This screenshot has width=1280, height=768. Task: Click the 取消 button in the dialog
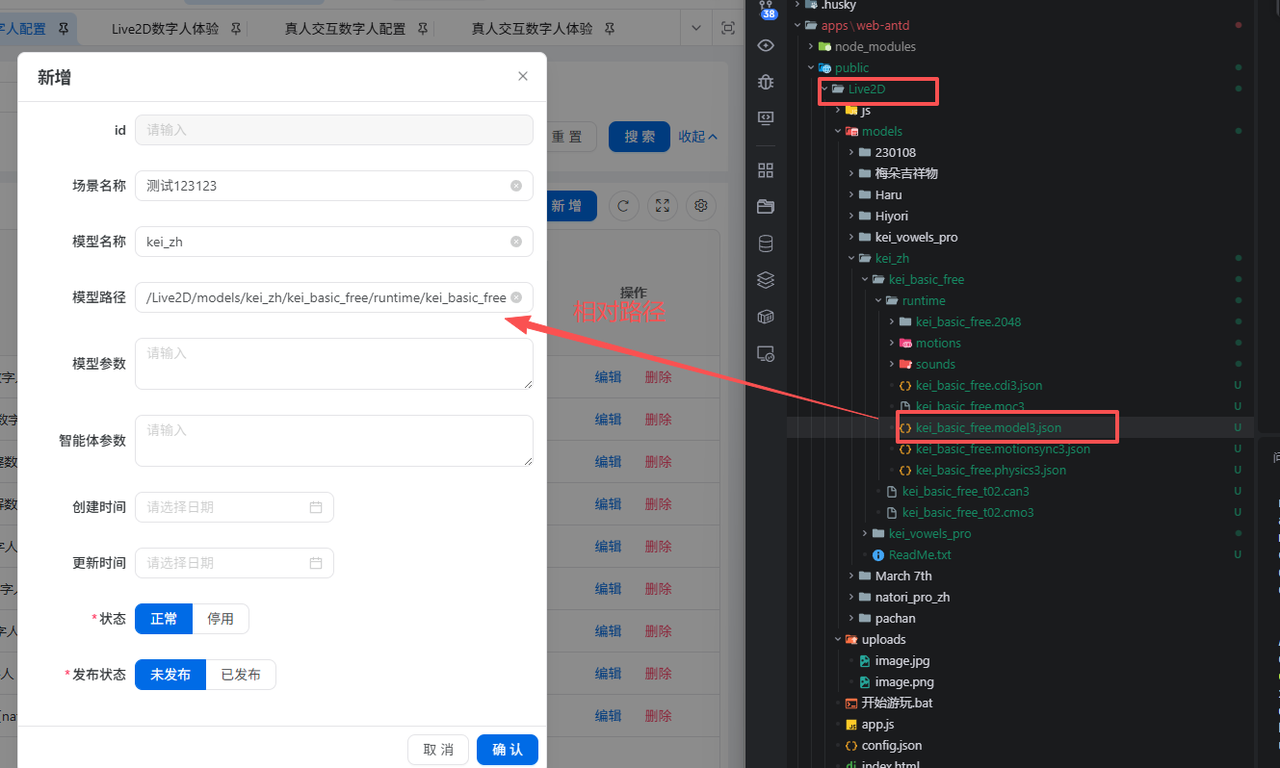tap(438, 749)
